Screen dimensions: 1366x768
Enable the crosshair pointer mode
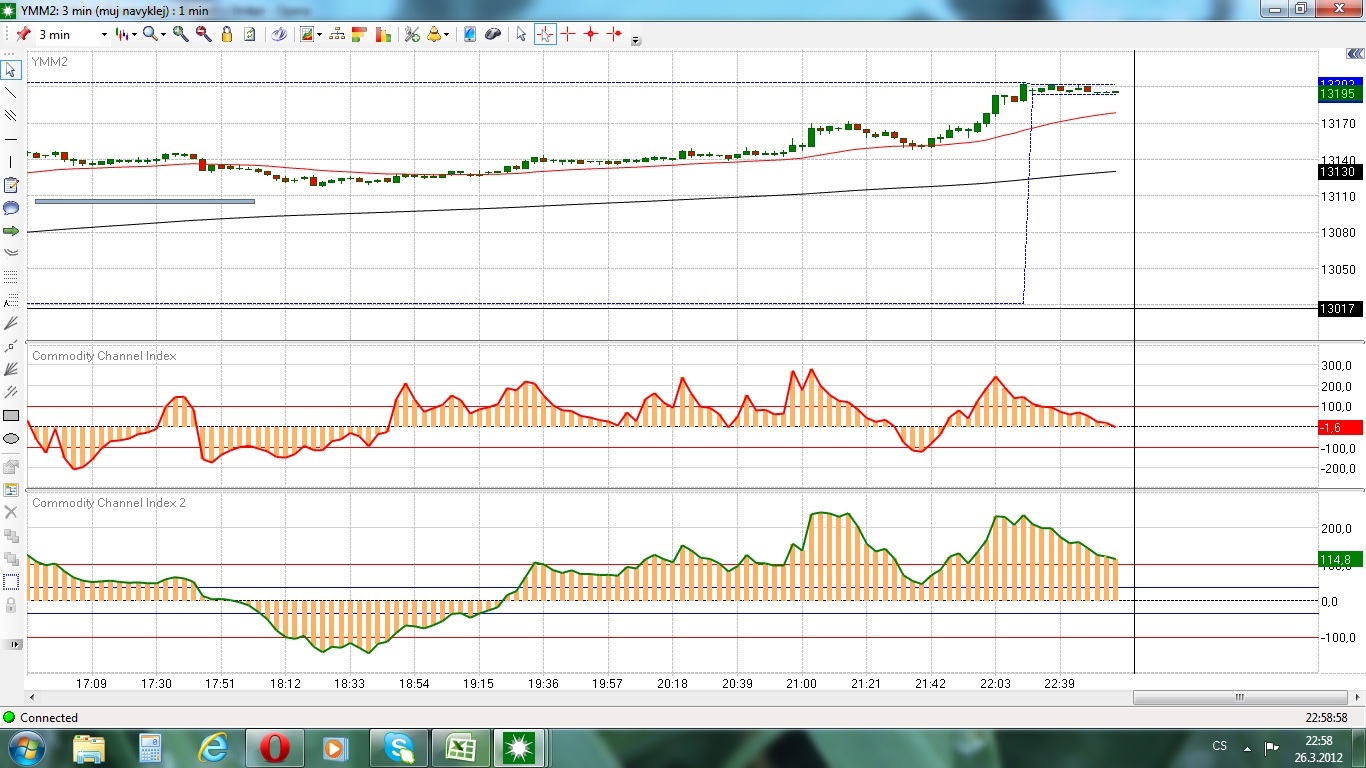pos(544,34)
